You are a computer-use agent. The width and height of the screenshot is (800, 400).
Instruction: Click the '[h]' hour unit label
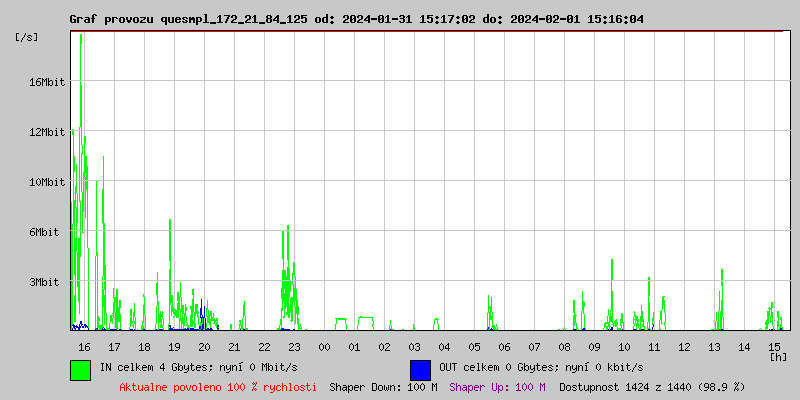click(777, 356)
